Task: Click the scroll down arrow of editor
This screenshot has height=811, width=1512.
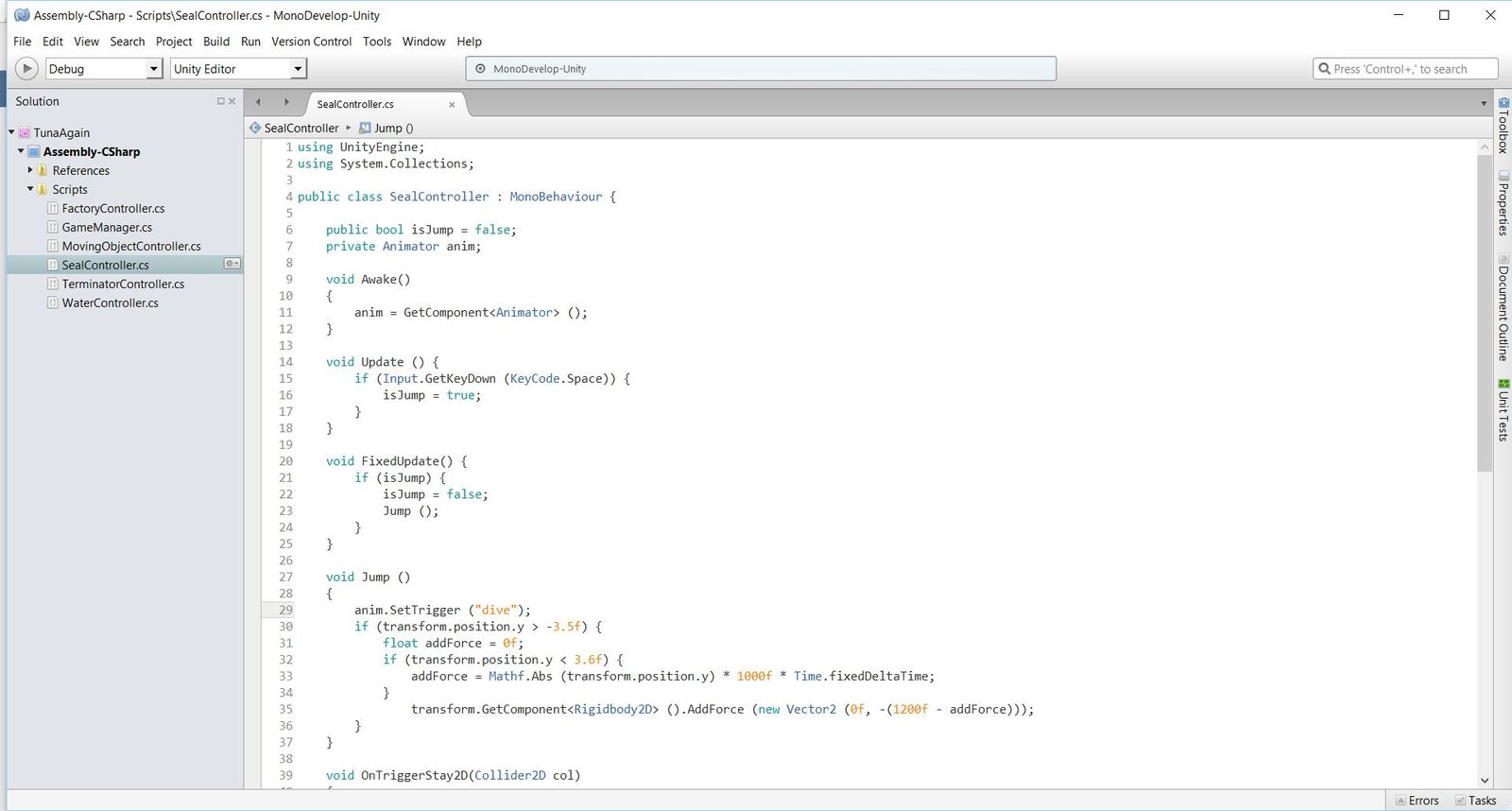Action: [x=1484, y=781]
